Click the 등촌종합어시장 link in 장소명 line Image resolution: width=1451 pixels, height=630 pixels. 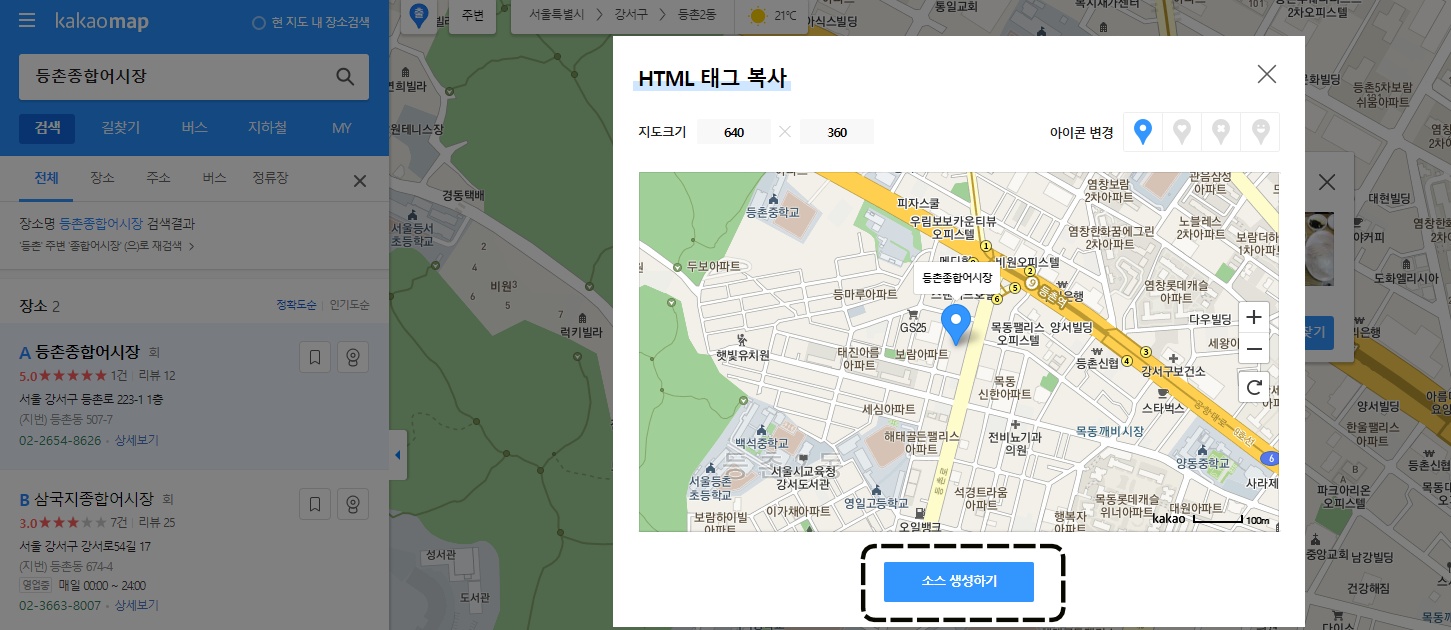pyautogui.click(x=101, y=224)
